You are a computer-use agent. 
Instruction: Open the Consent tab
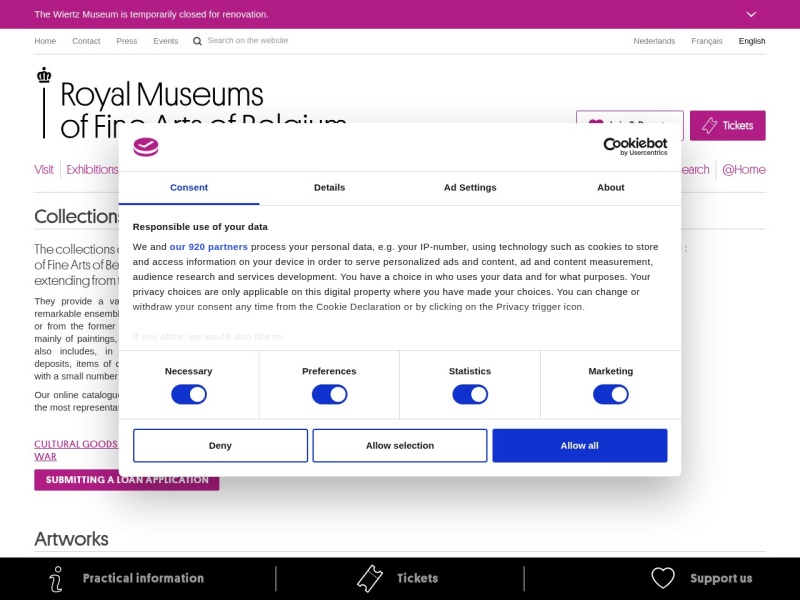pyautogui.click(x=189, y=188)
